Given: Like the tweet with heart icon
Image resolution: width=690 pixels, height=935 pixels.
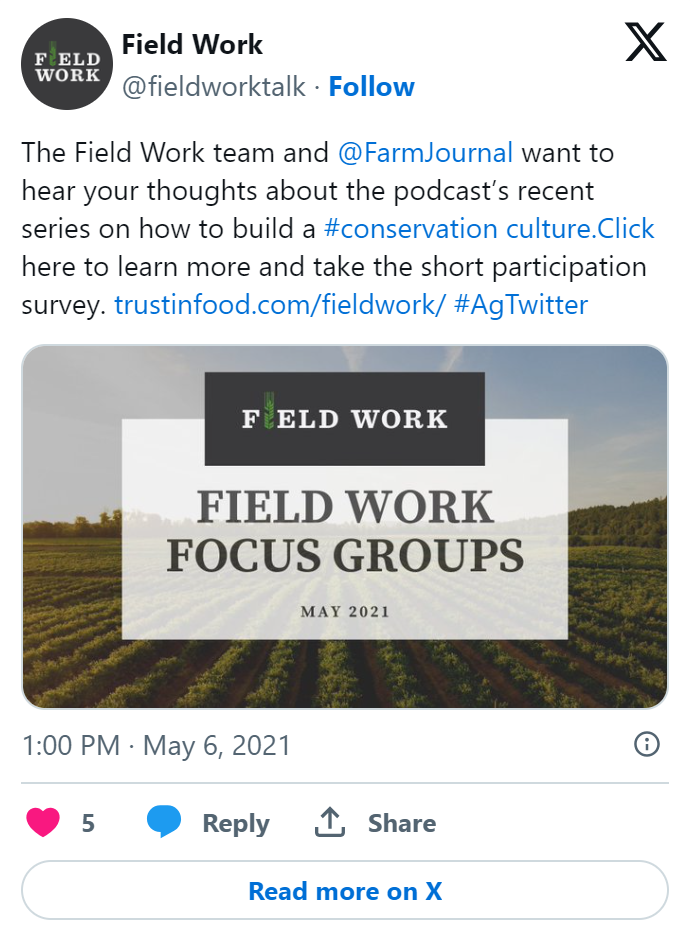Looking at the screenshot, I should pos(41,823).
